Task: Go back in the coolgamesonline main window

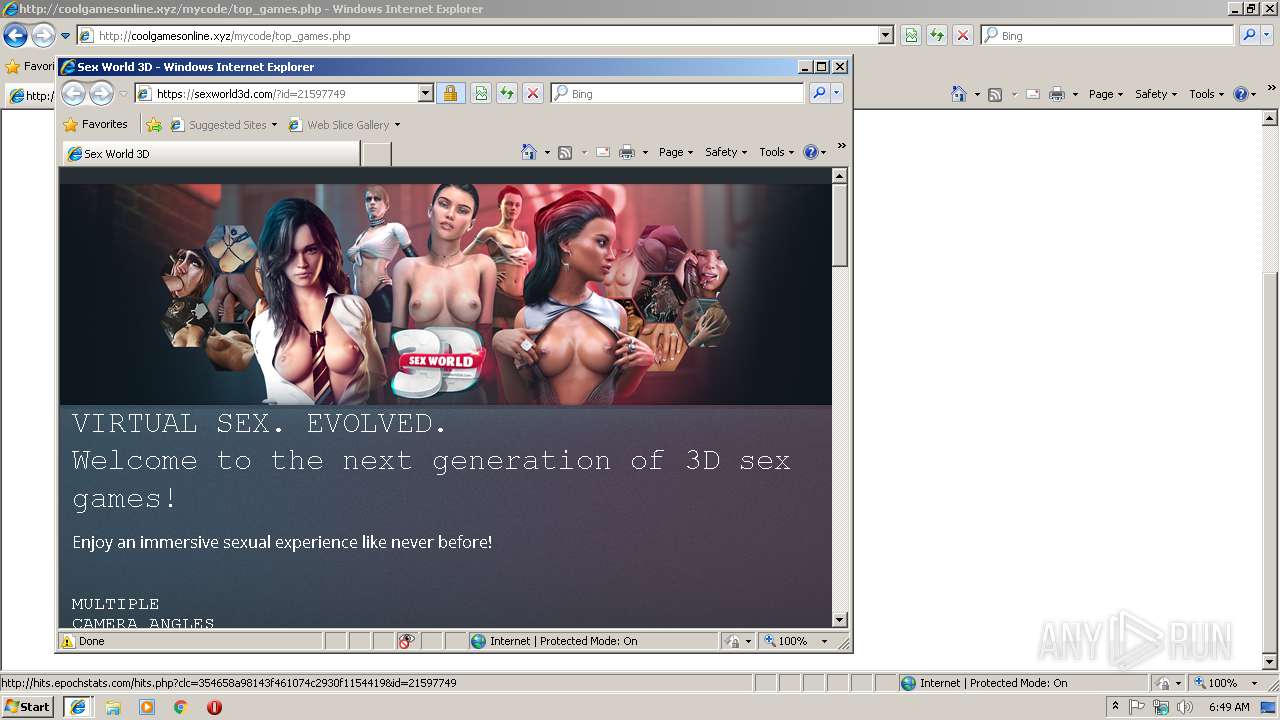Action: (15, 36)
